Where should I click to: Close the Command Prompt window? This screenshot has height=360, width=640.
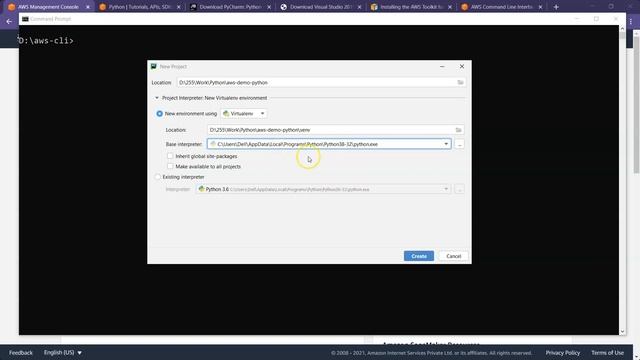pyautogui.click(x=616, y=19)
